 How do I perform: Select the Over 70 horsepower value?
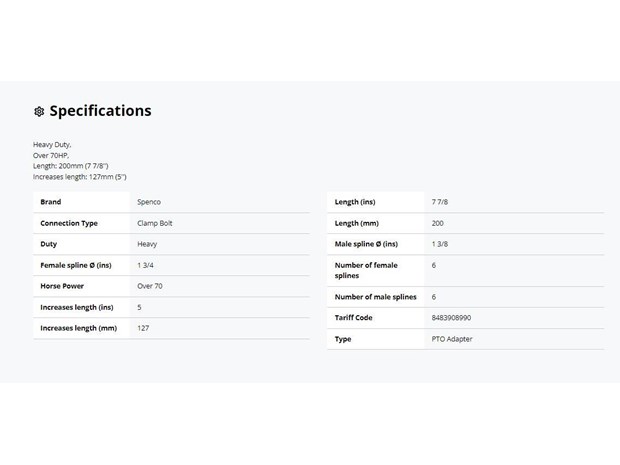[149, 286]
